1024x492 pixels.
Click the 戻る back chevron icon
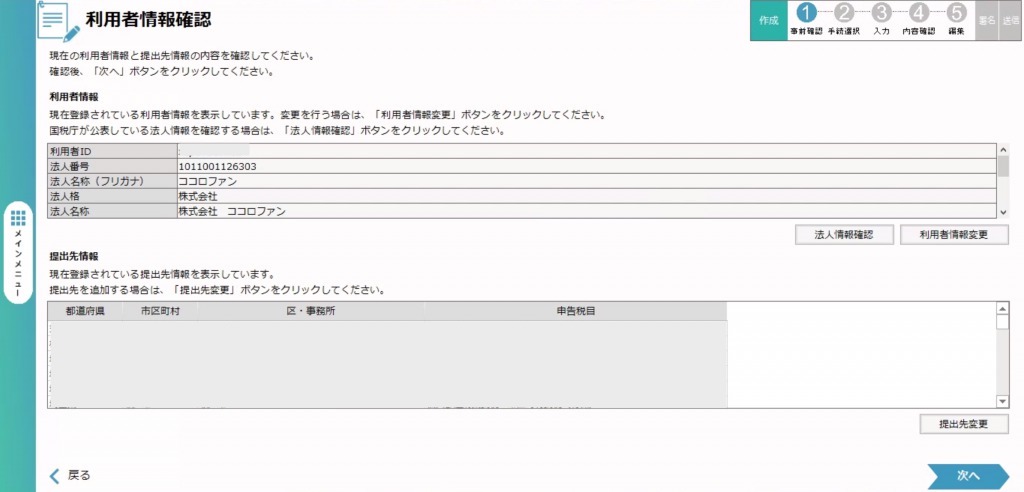(x=56, y=475)
